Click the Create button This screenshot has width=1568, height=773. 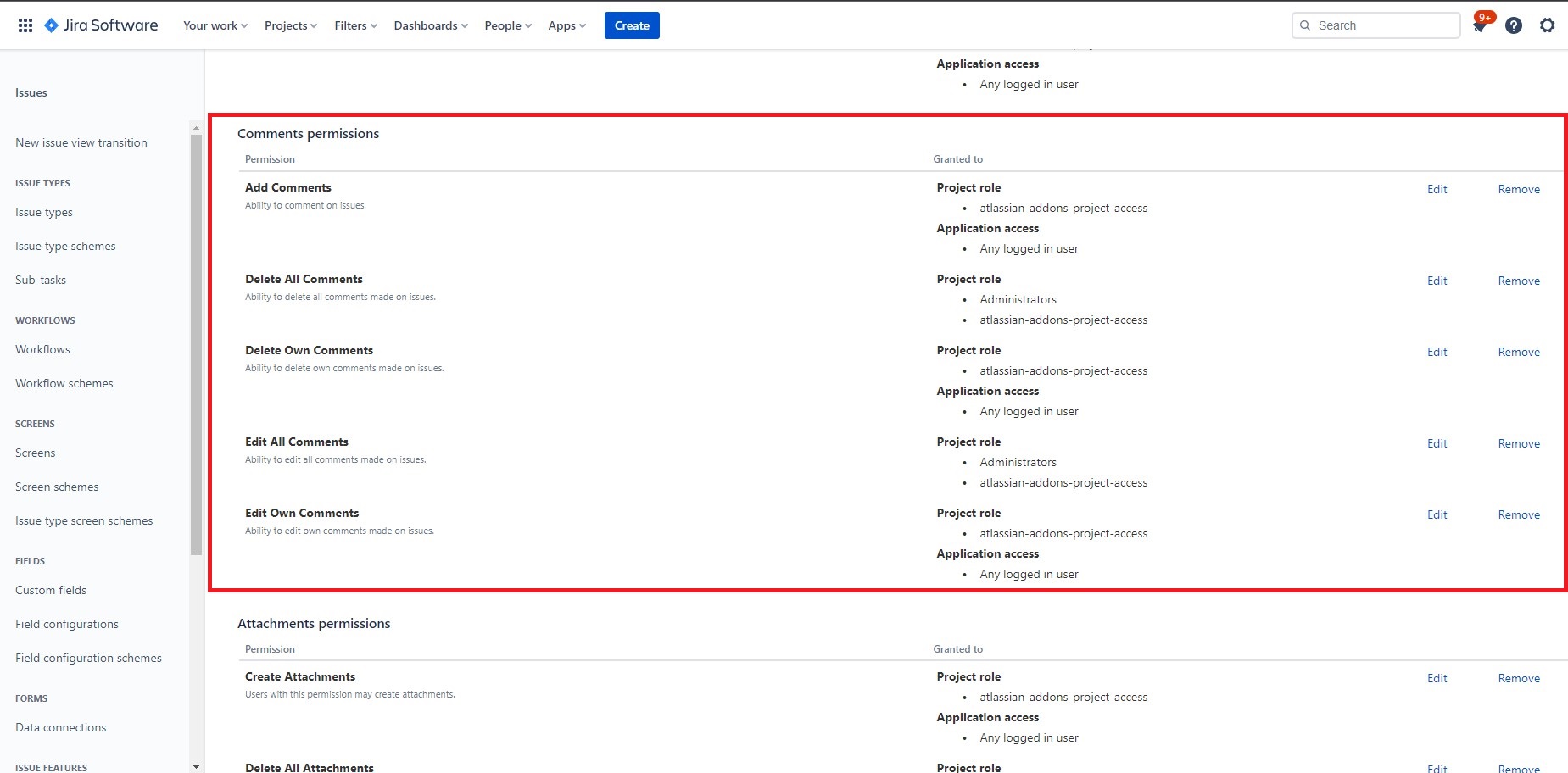click(x=632, y=25)
